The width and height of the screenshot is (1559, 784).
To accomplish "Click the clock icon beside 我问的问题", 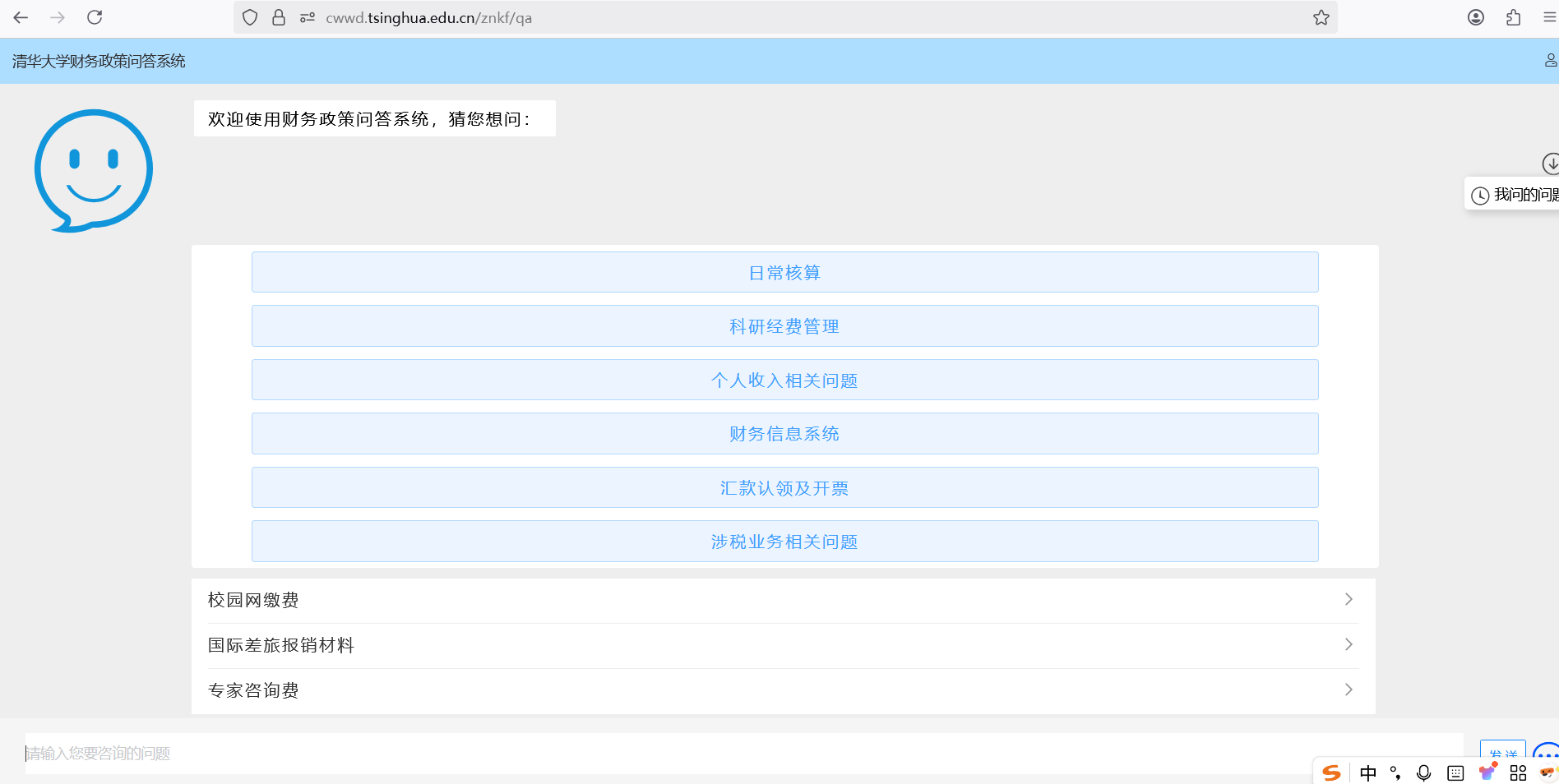I will tap(1480, 195).
